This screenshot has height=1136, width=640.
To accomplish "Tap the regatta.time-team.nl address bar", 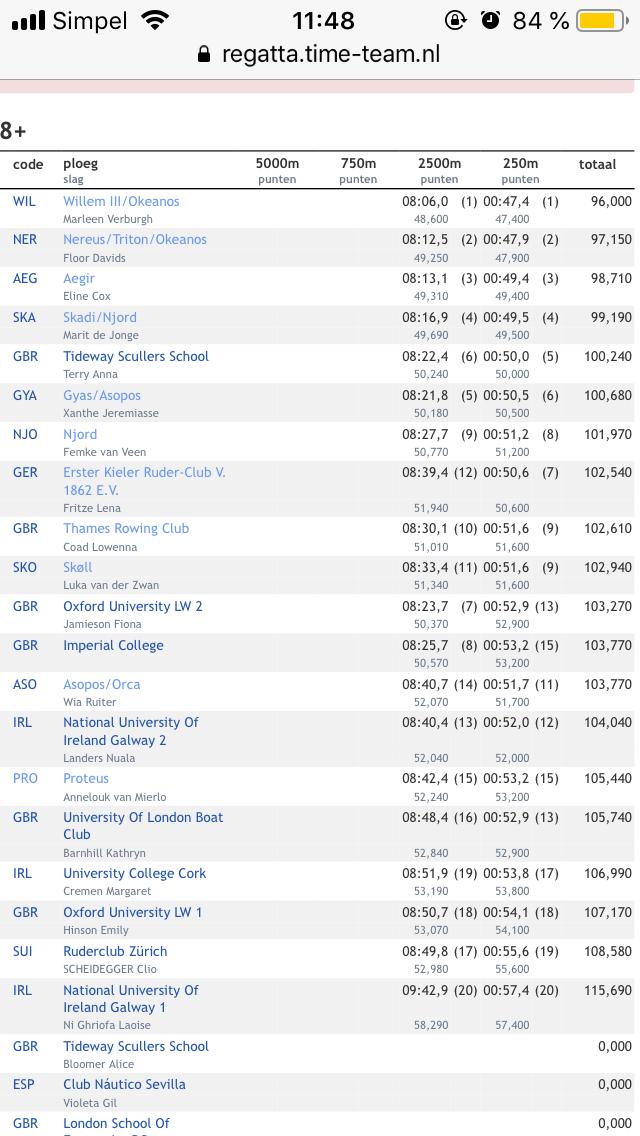I will [320, 54].
